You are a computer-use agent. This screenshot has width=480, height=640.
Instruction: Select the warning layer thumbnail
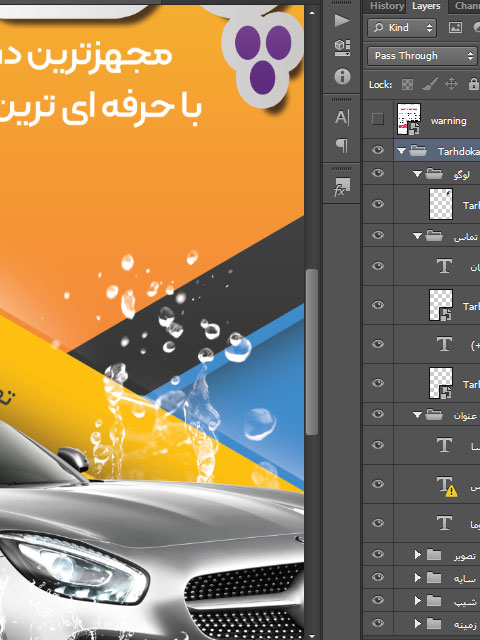coord(409,119)
